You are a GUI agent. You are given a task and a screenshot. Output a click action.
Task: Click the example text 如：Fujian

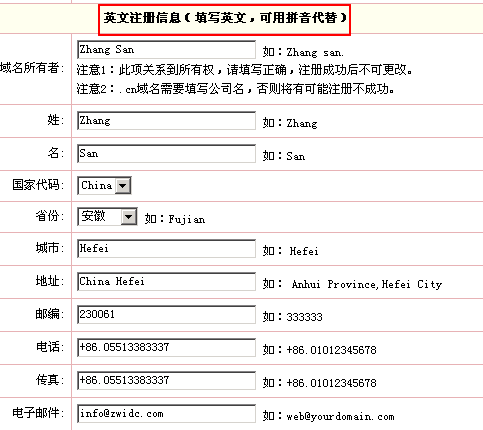pos(175,219)
